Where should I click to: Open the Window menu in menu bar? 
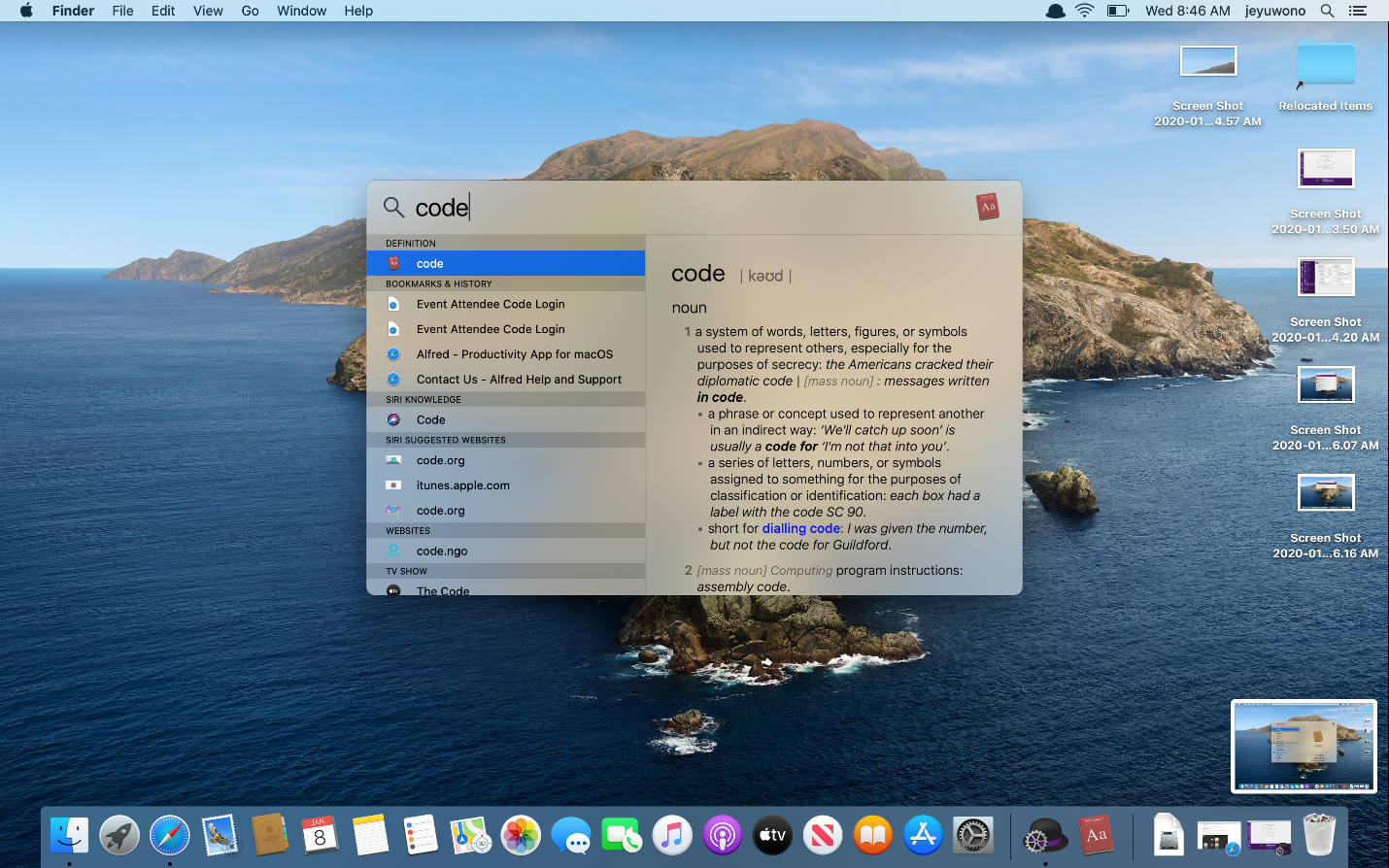click(301, 11)
